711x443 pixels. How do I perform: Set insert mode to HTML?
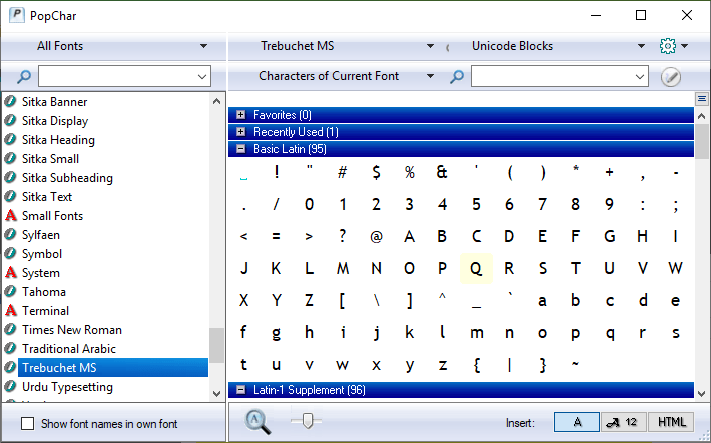pyautogui.click(x=671, y=422)
